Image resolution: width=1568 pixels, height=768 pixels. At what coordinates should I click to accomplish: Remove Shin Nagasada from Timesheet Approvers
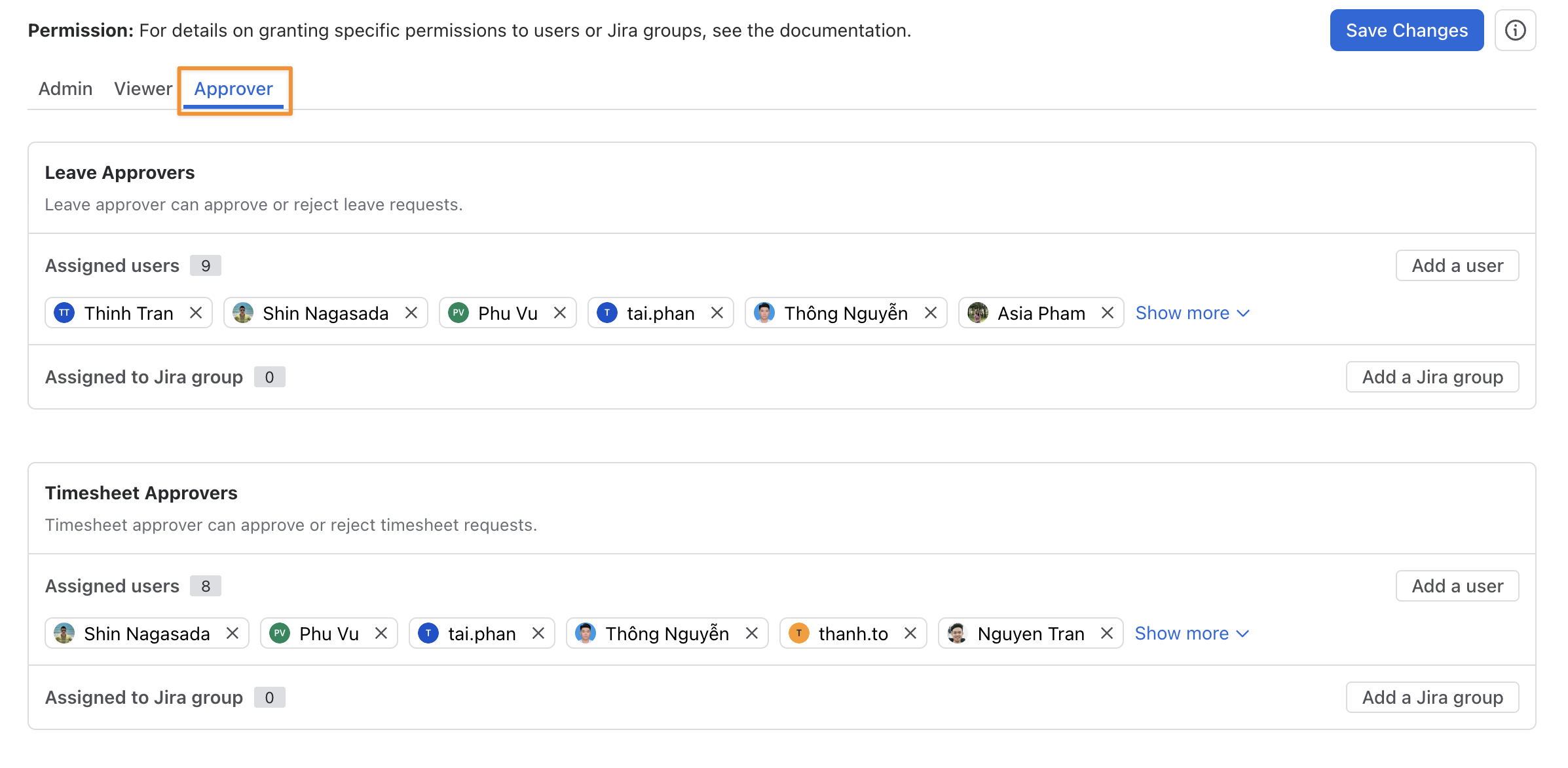click(233, 634)
